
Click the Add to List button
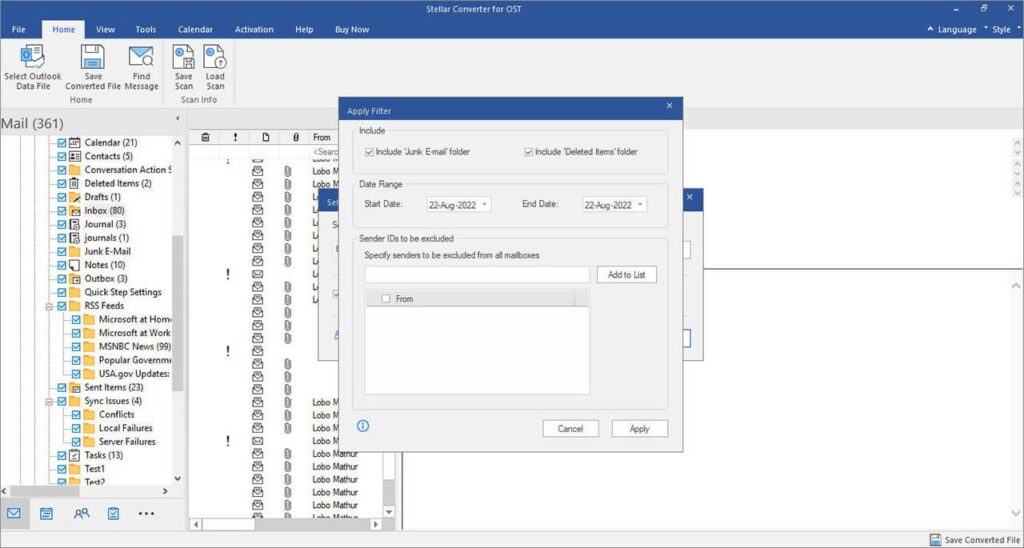(x=626, y=275)
